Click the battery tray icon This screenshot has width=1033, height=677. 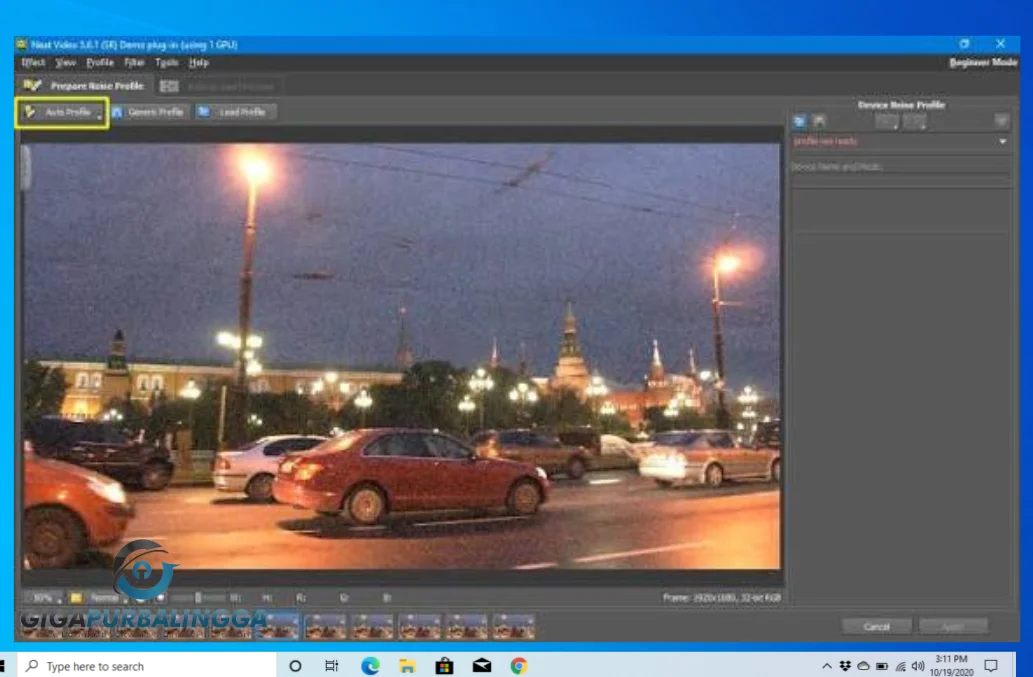pyautogui.click(x=881, y=666)
